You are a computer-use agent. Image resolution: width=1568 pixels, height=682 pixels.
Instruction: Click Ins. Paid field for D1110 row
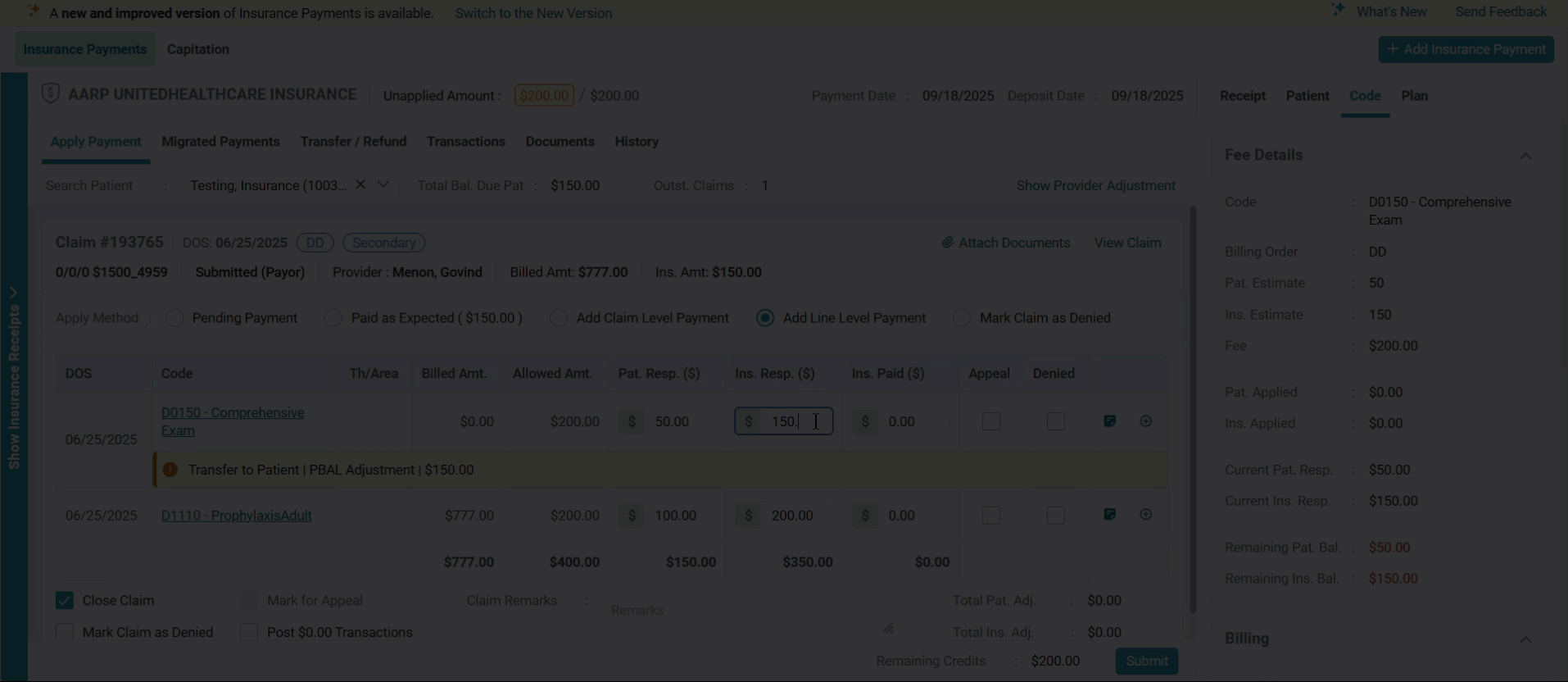click(x=900, y=516)
